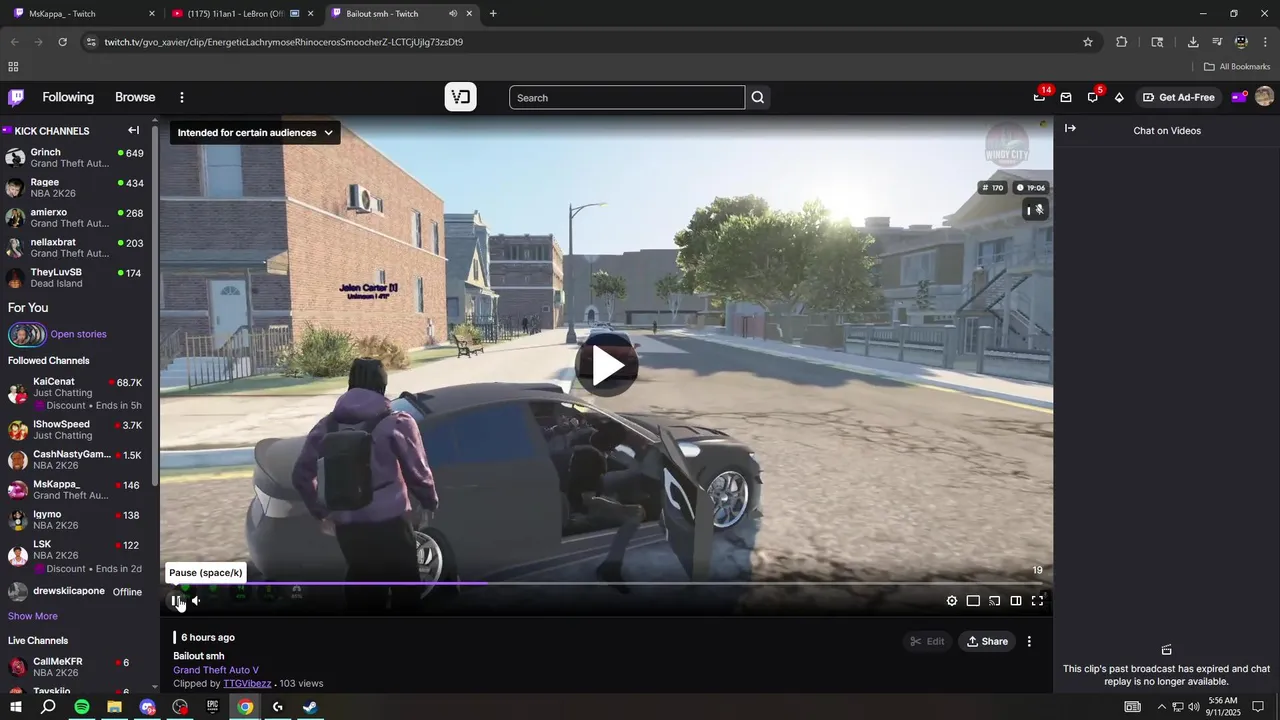Open a new browser tab

click(493, 14)
